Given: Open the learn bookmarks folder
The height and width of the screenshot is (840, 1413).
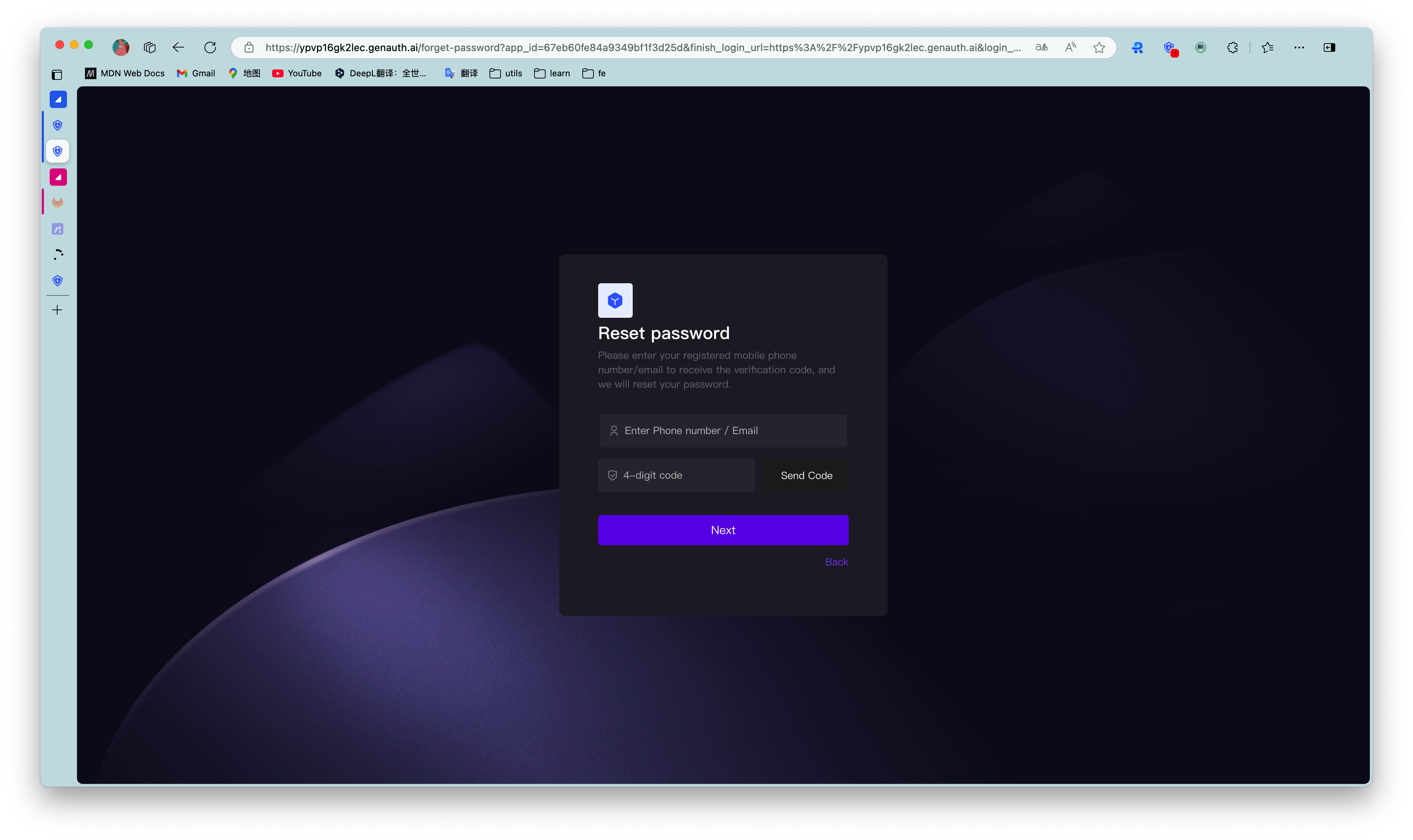Looking at the screenshot, I should (552, 73).
